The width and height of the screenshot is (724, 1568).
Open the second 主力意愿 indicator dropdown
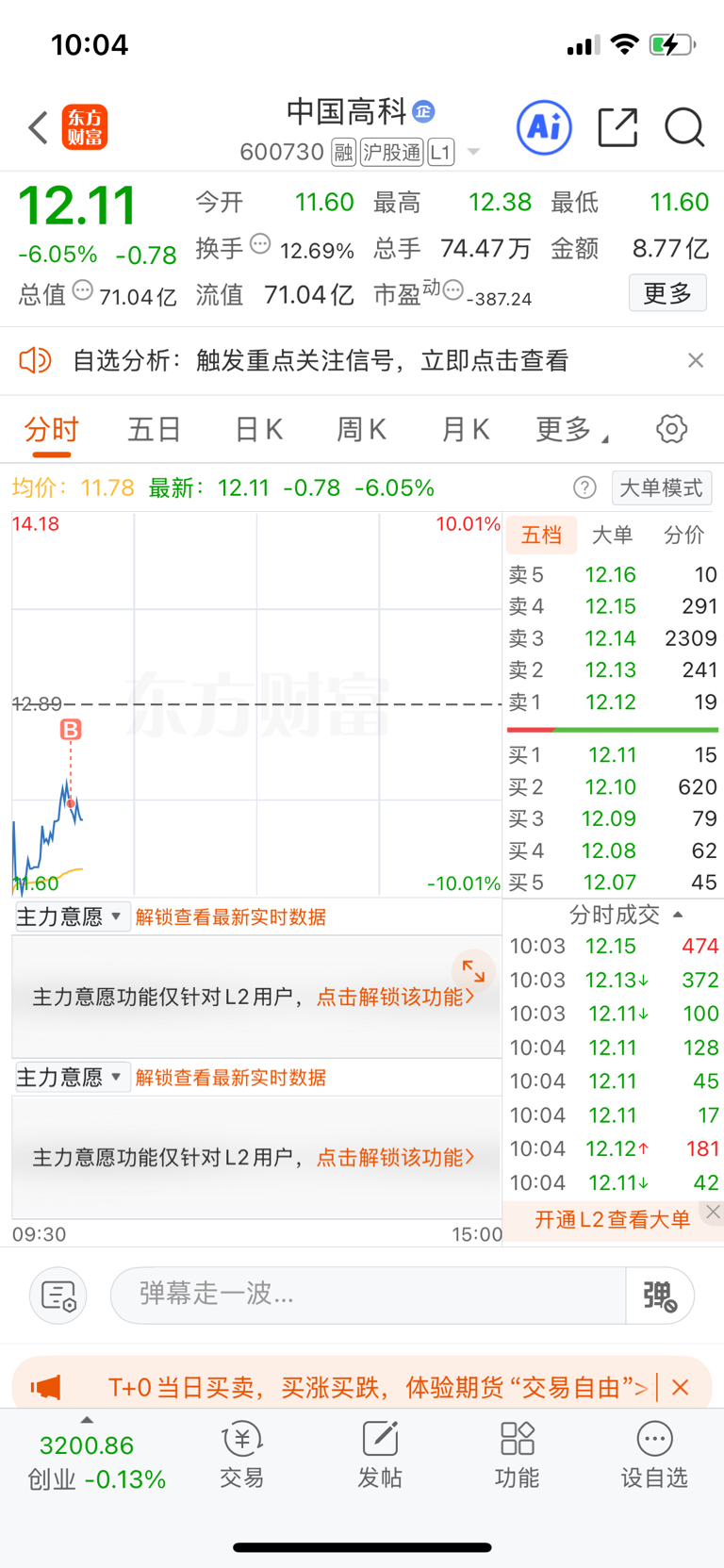click(x=72, y=1077)
